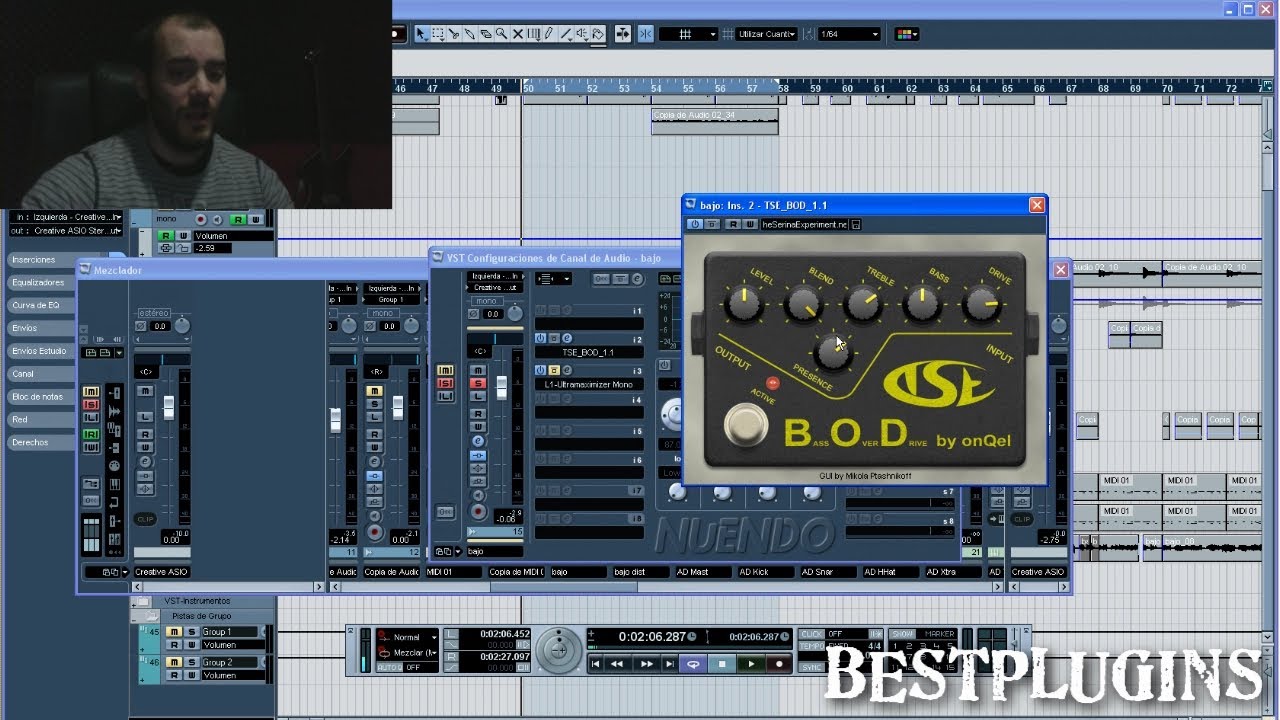Toggle Read automation in TSE_BOD plugin window
Image resolution: width=1280 pixels, height=720 pixels.
click(733, 225)
